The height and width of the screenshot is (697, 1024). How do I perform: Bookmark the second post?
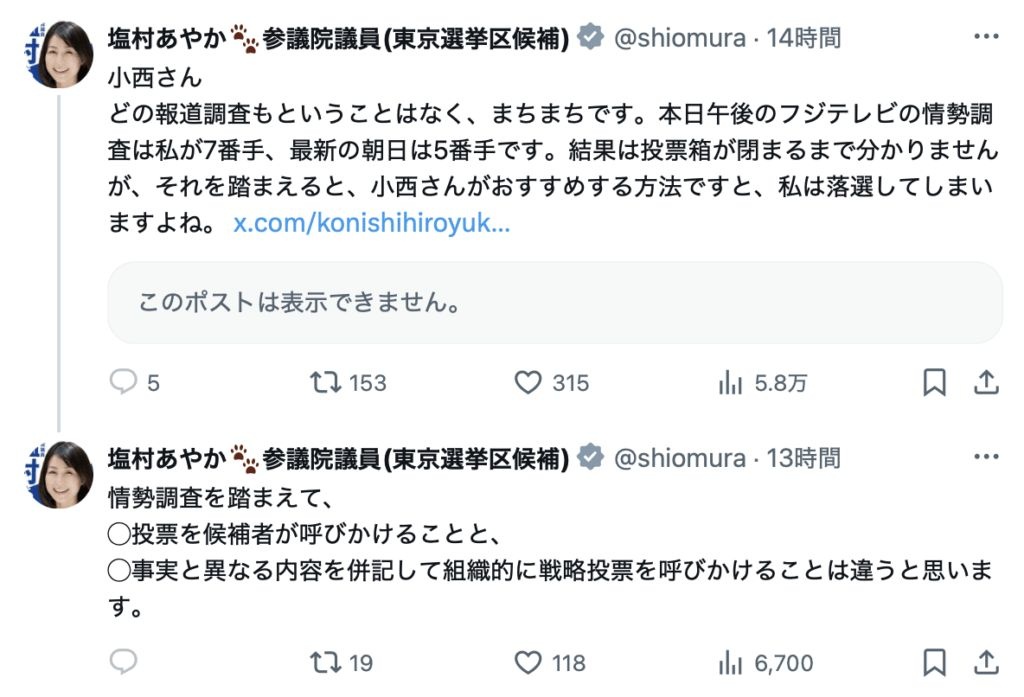click(x=934, y=662)
